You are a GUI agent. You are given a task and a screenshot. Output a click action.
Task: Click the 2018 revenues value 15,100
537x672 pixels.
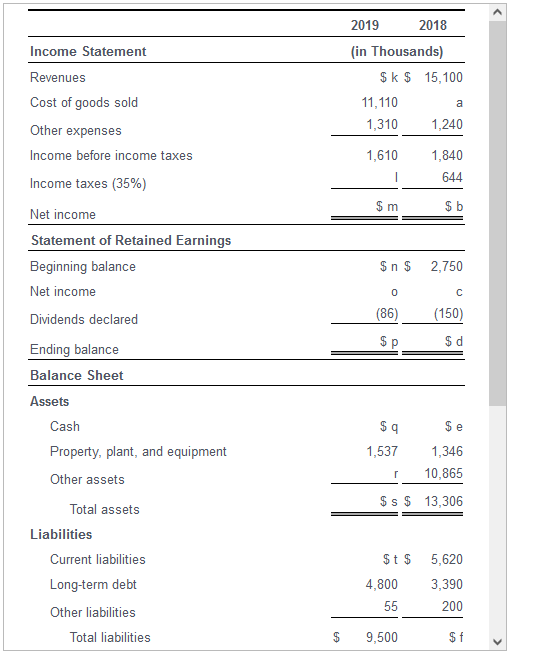(444, 78)
